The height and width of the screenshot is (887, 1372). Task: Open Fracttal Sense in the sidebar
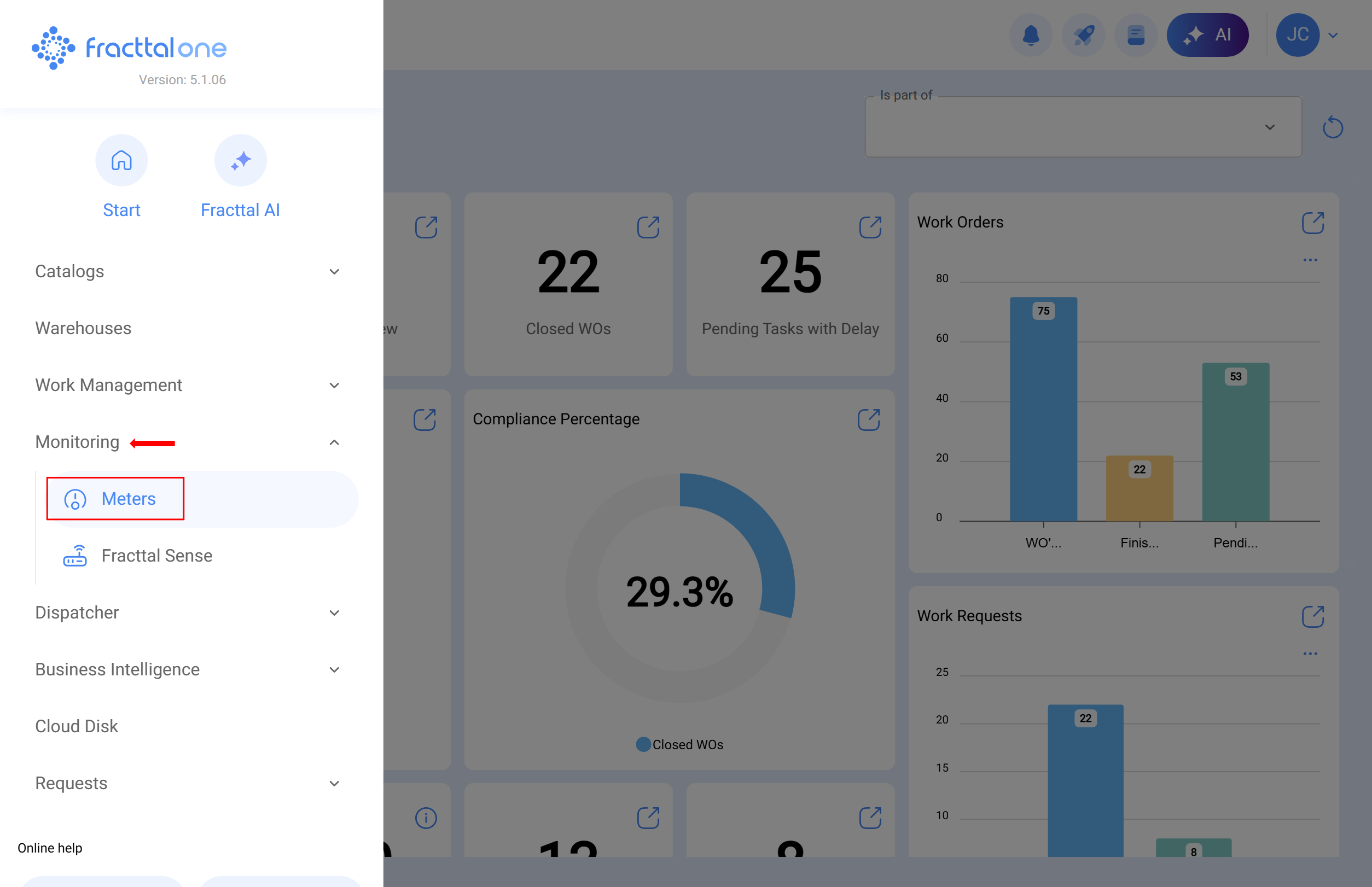point(157,555)
